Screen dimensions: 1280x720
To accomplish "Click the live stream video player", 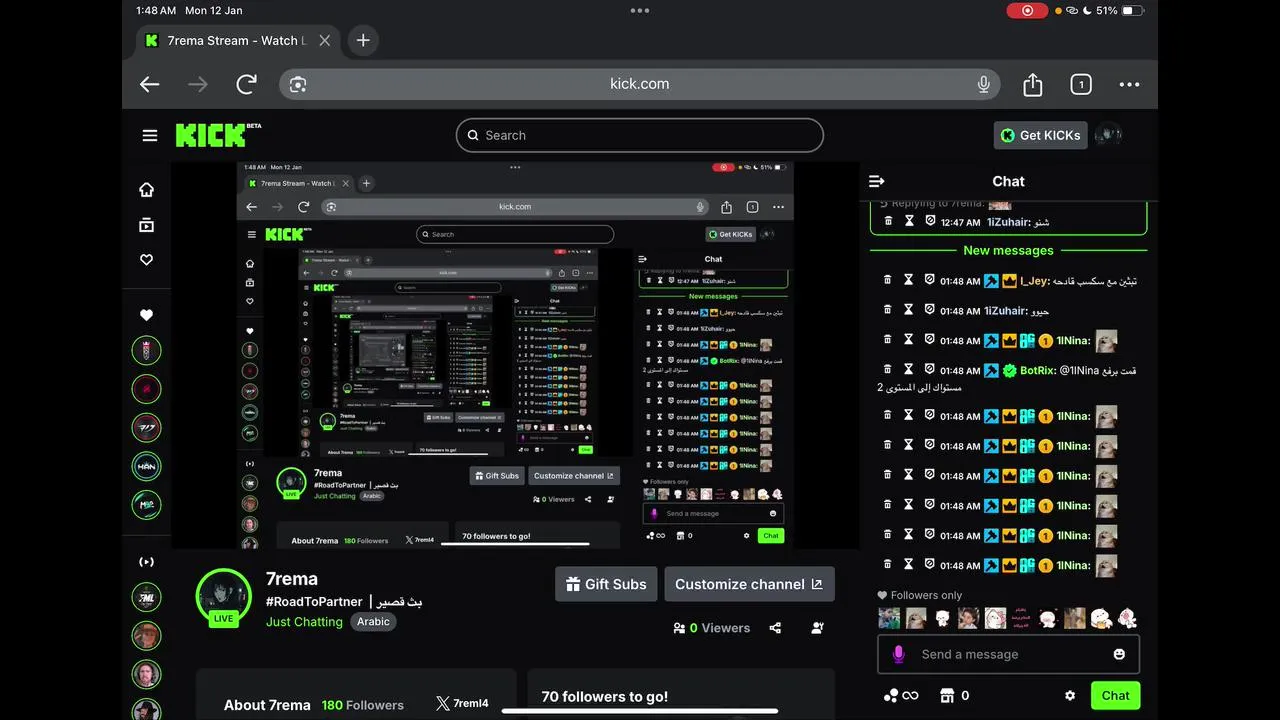I will tap(515, 354).
